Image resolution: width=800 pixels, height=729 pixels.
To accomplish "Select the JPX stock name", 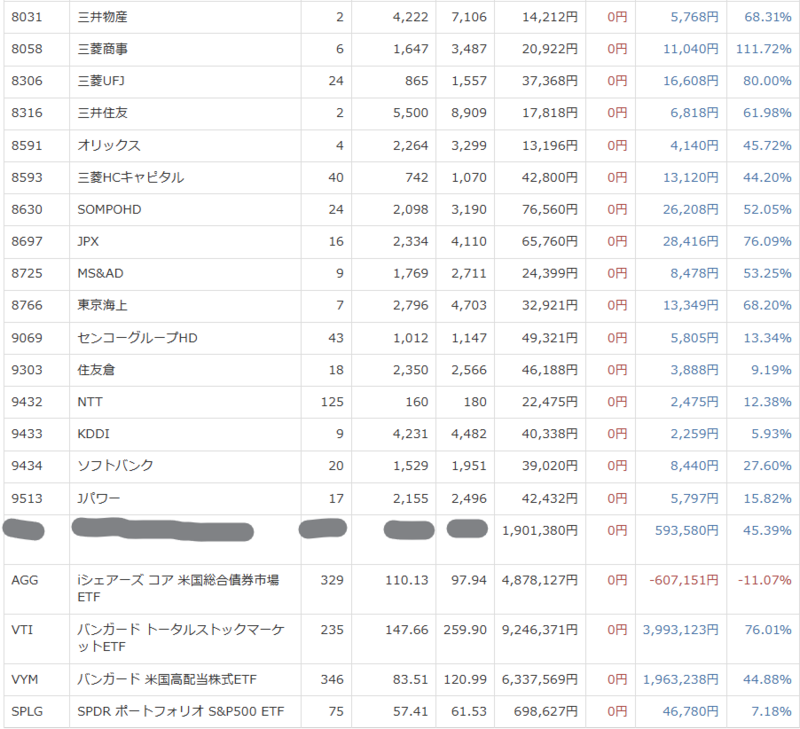I will 88,241.
